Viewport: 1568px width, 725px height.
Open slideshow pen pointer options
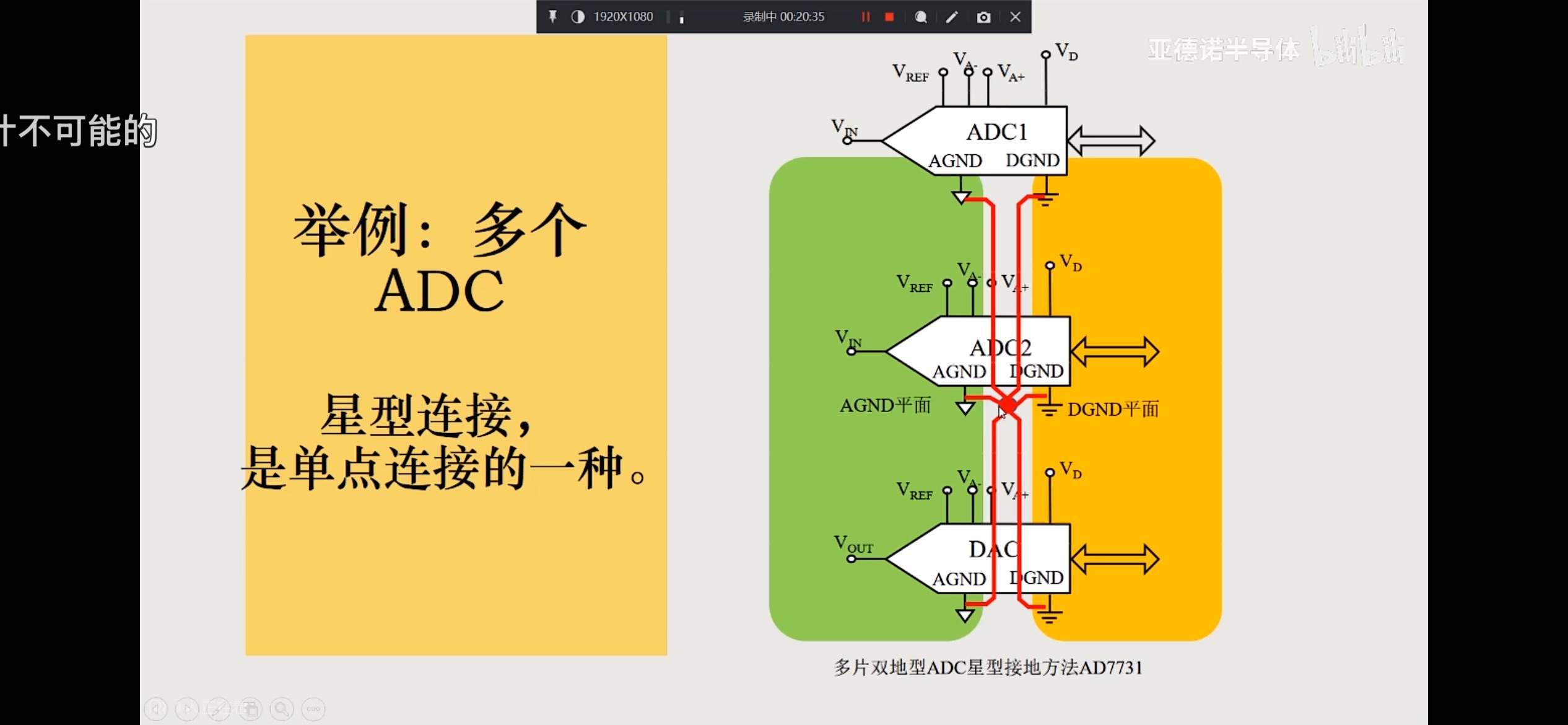(219, 708)
